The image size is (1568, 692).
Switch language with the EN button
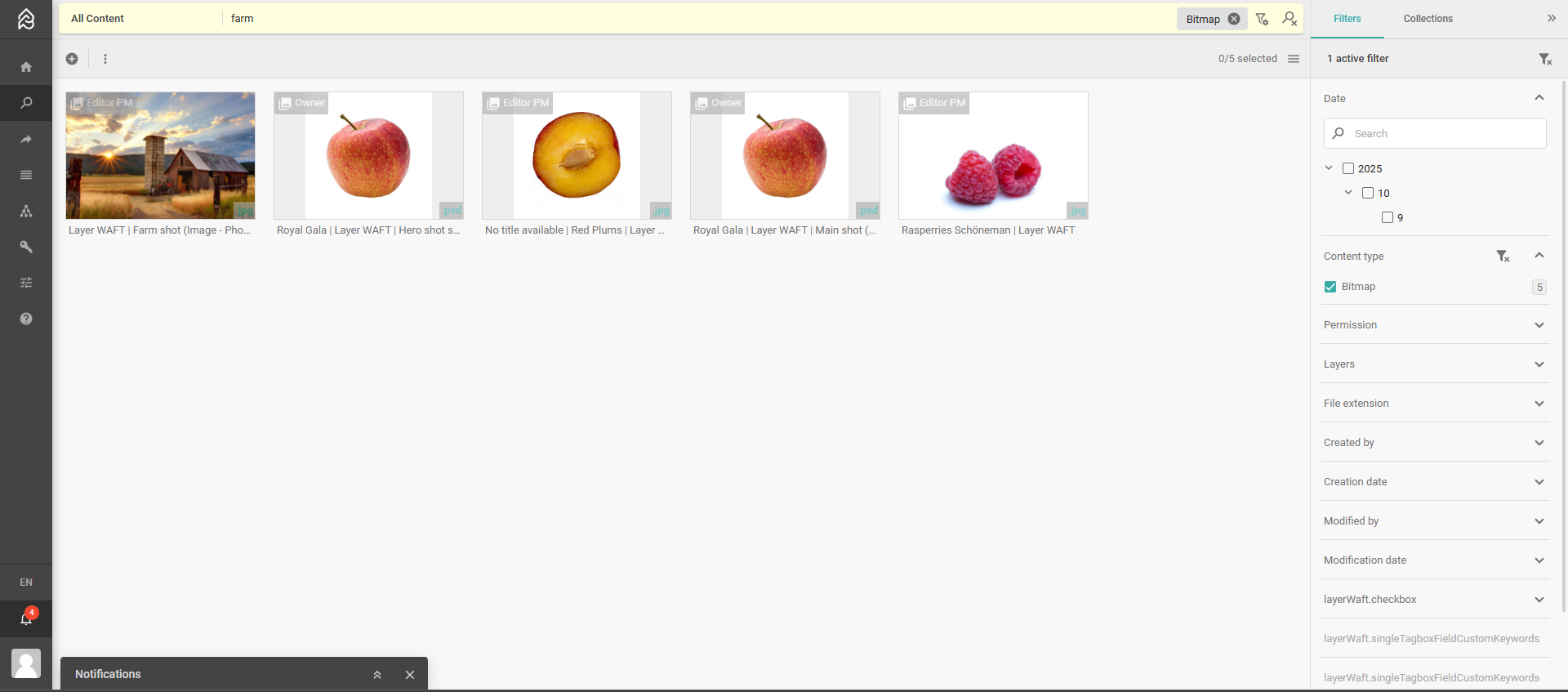26,583
